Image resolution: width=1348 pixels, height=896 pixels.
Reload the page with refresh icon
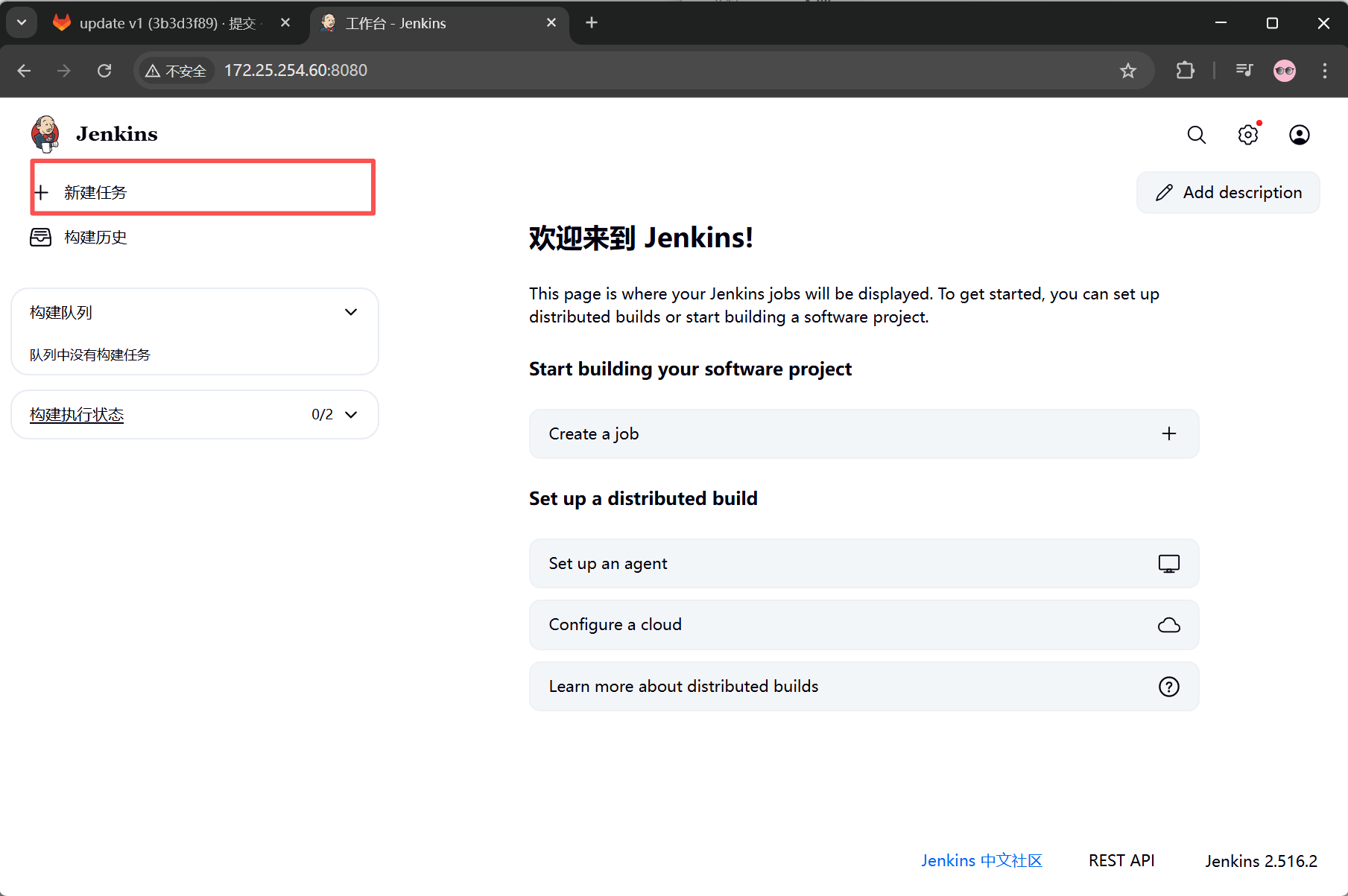coord(104,71)
